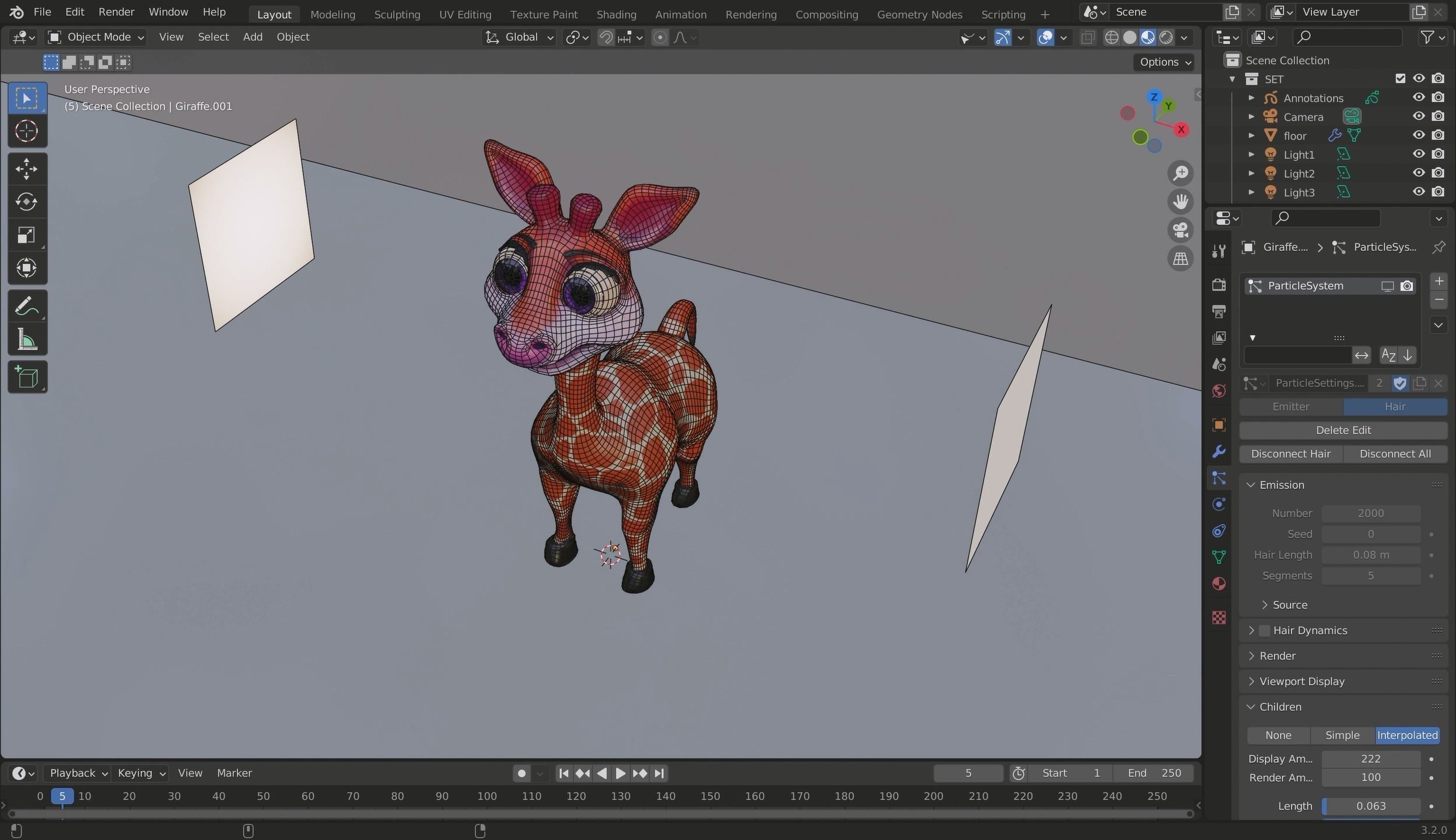
Task: Click the viewport pan hand icon
Action: click(1180, 202)
